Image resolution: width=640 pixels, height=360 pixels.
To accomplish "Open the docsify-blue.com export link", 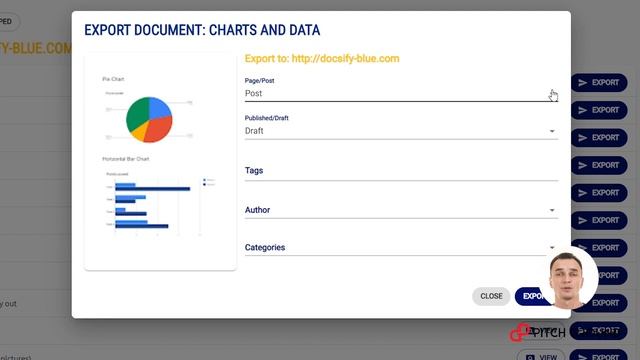I will coord(345,58).
